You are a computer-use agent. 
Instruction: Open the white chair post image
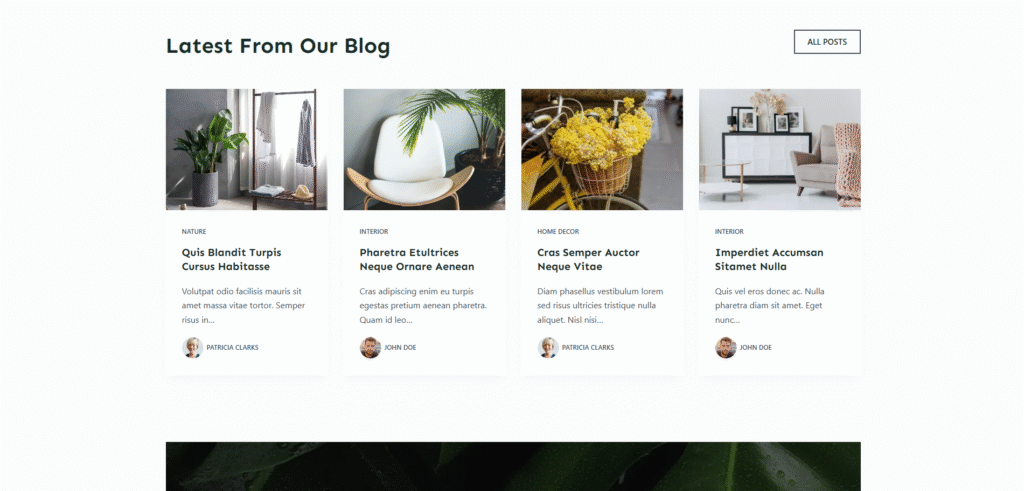coord(424,150)
